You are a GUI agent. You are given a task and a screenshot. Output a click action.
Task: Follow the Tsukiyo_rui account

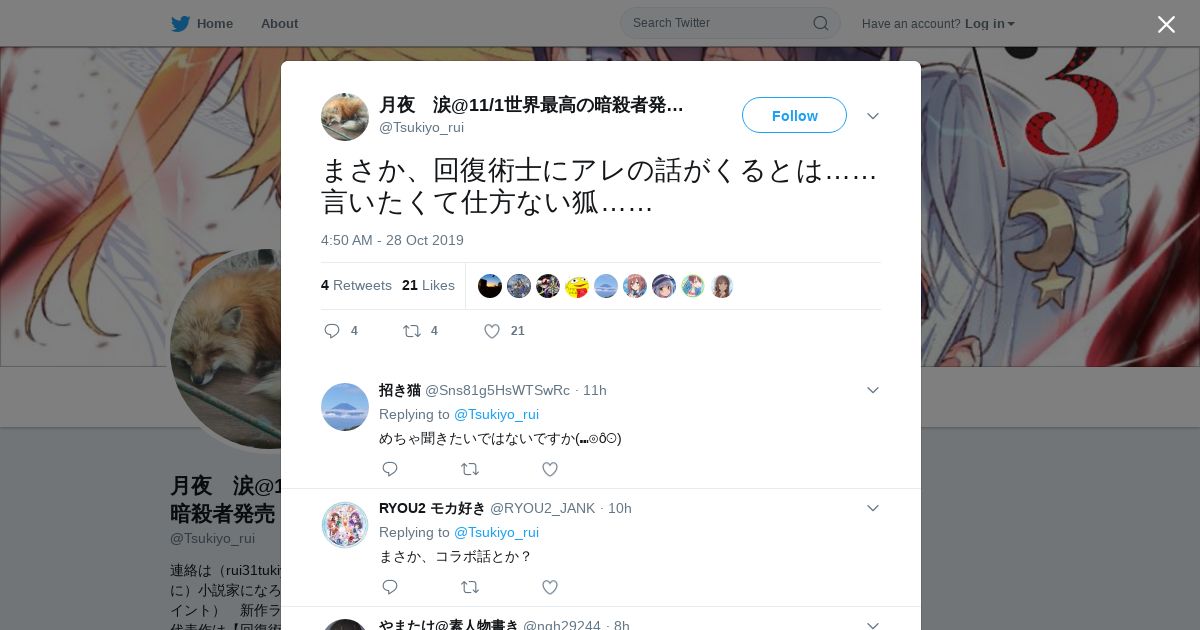coord(794,115)
